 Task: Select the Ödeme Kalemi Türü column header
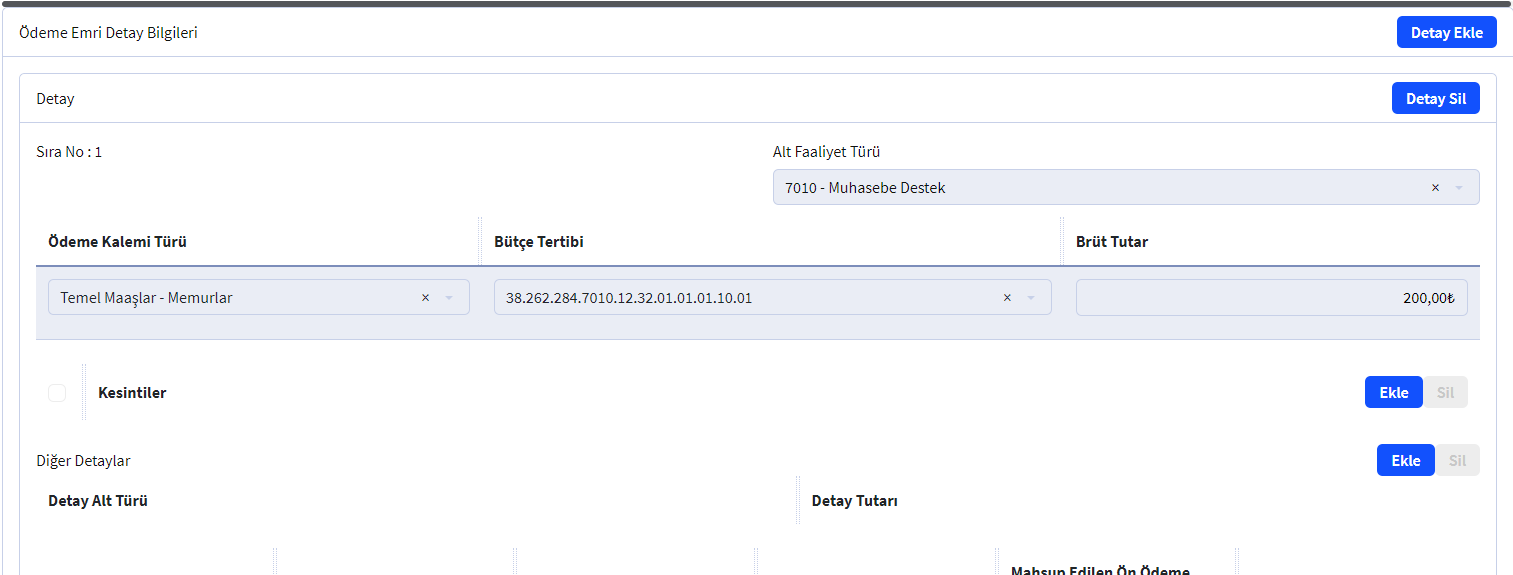117,242
